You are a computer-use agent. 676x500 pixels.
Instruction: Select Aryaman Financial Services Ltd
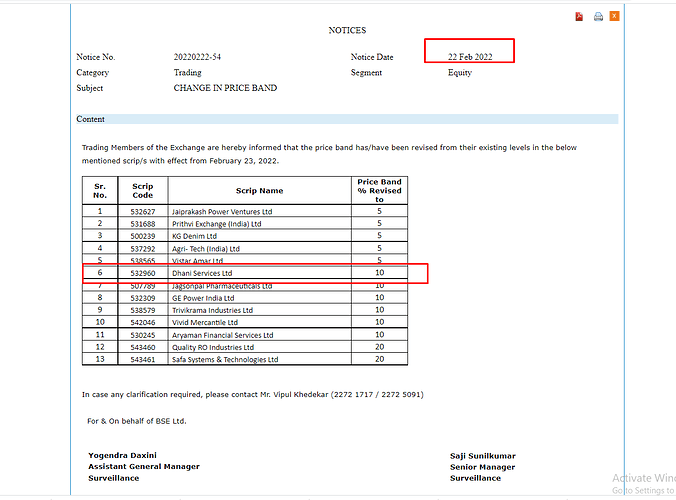click(x=222, y=335)
